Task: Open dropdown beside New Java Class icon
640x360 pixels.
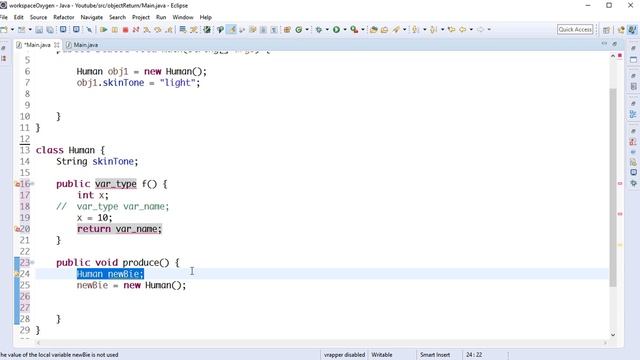Action: tap(307, 29)
